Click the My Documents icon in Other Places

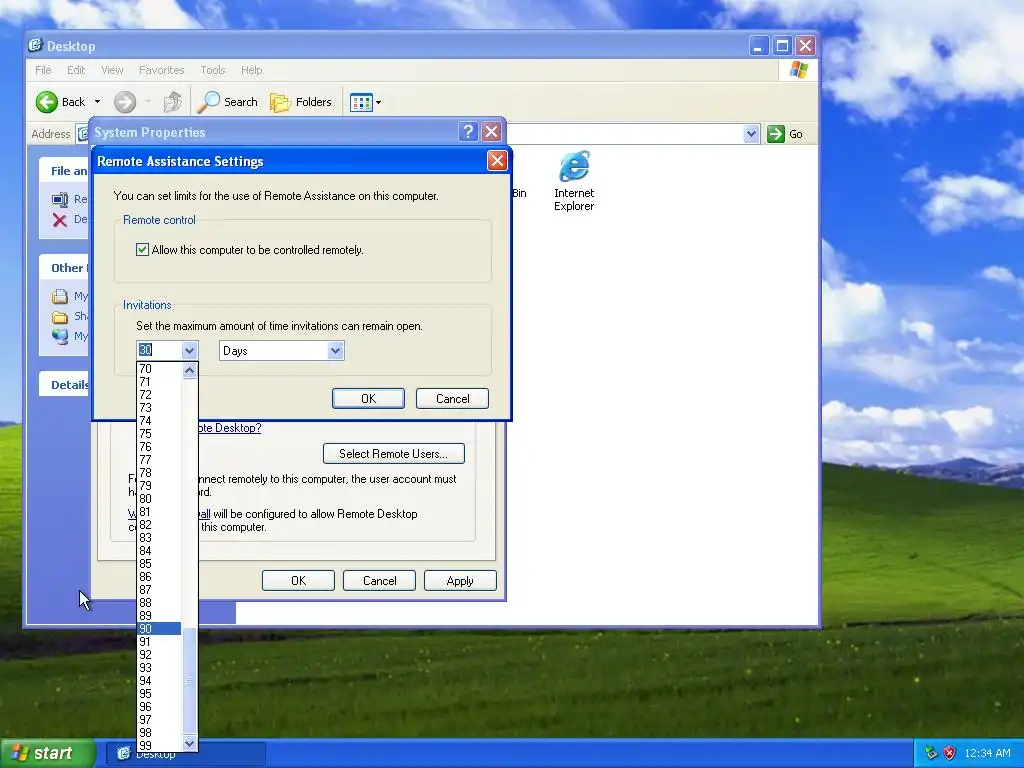(60, 296)
